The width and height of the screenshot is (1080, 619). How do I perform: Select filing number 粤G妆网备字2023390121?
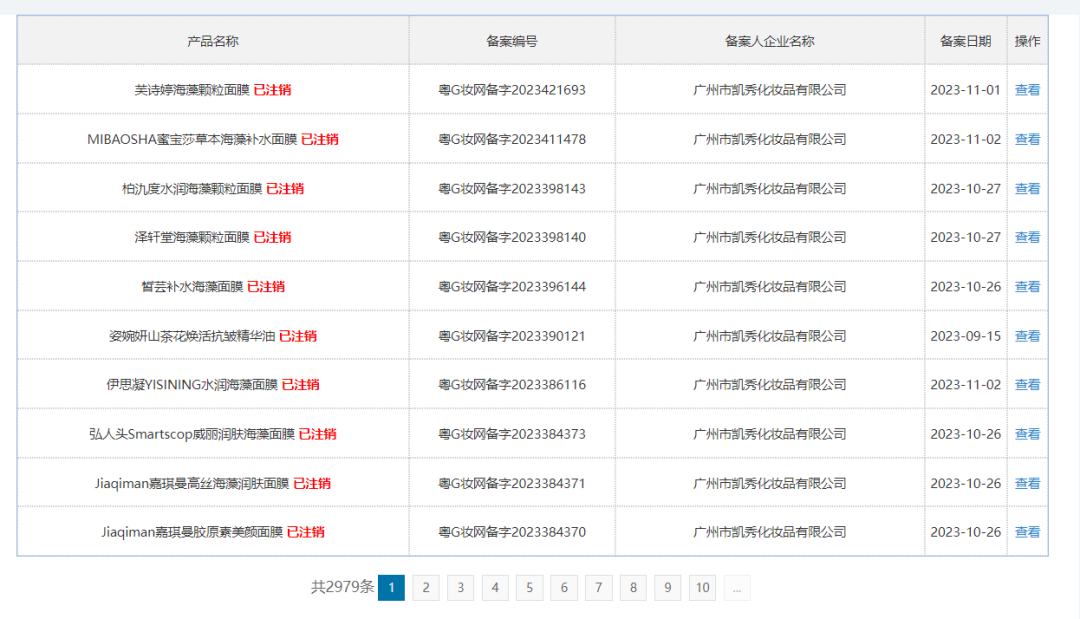(x=512, y=336)
